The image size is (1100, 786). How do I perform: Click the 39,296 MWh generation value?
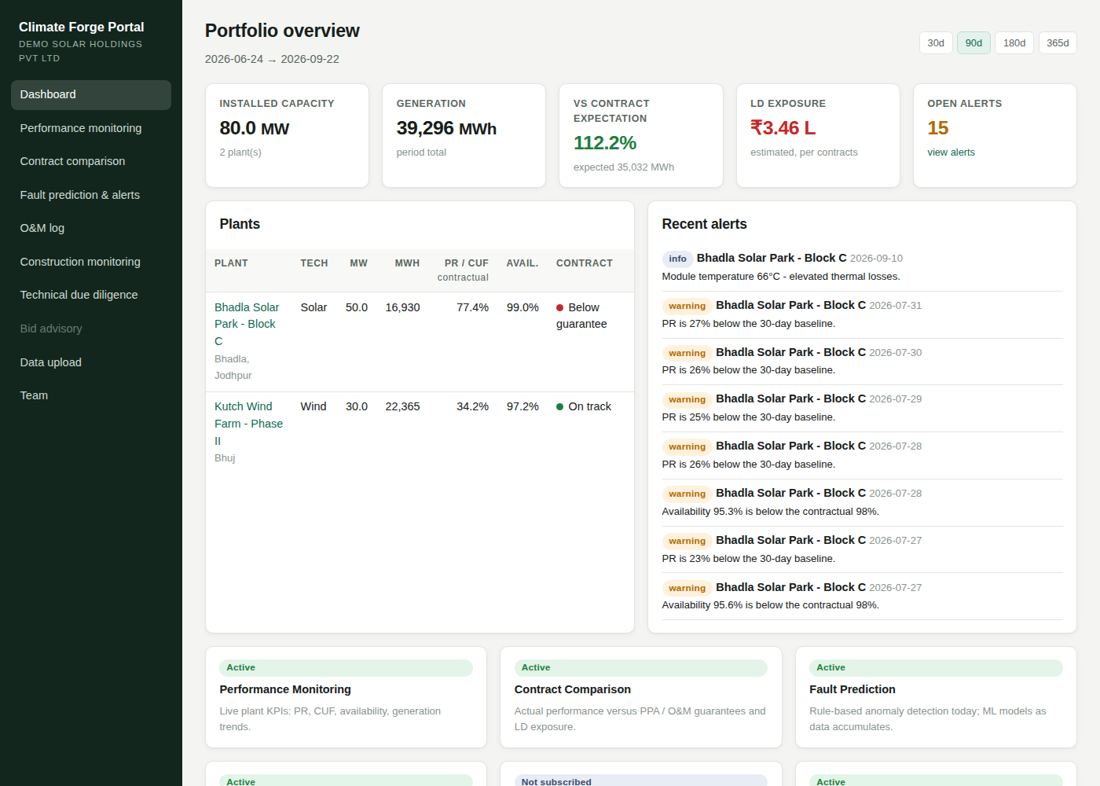pos(446,128)
